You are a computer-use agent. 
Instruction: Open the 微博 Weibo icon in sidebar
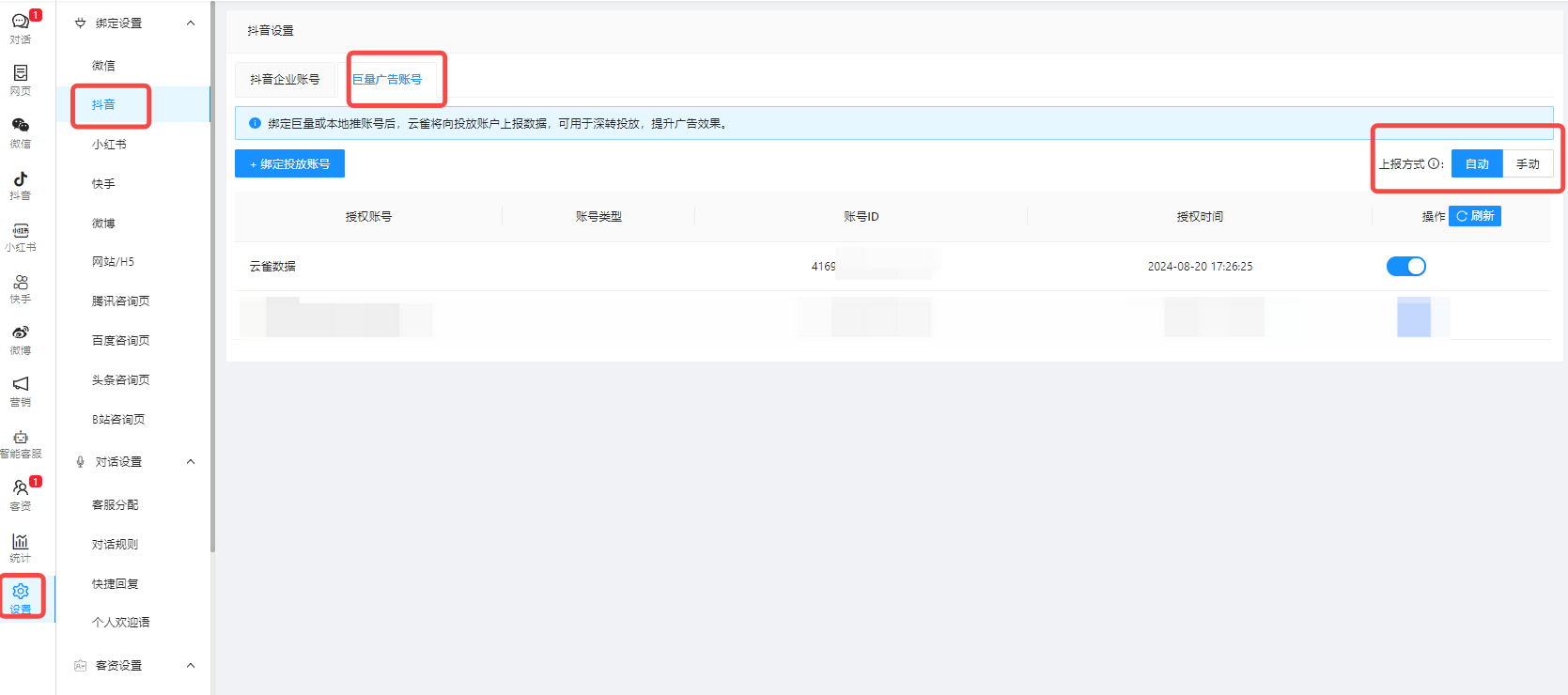20,338
